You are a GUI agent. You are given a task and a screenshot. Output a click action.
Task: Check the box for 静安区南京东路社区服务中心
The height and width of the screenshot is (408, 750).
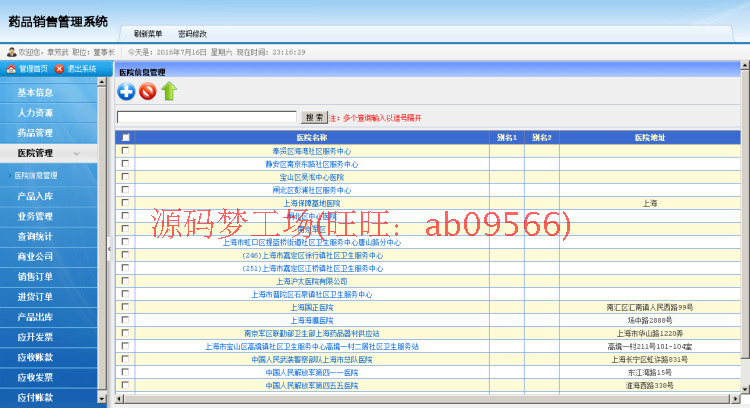pyautogui.click(x=125, y=164)
